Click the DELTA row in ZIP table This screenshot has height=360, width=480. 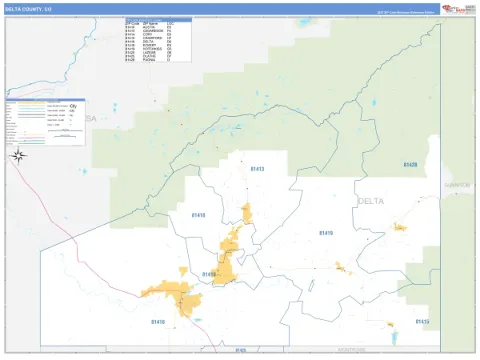tap(158, 42)
